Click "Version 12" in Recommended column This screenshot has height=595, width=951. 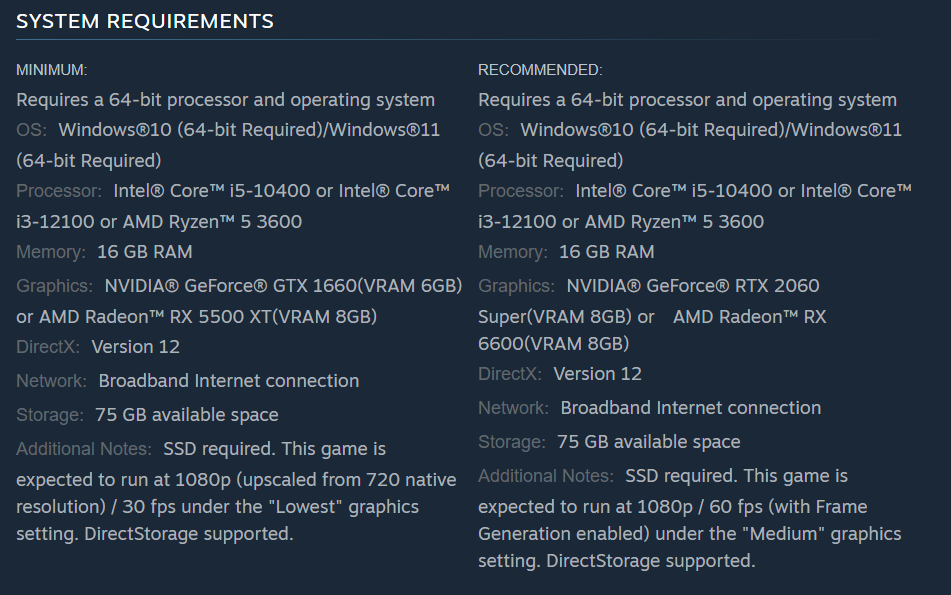coord(597,374)
